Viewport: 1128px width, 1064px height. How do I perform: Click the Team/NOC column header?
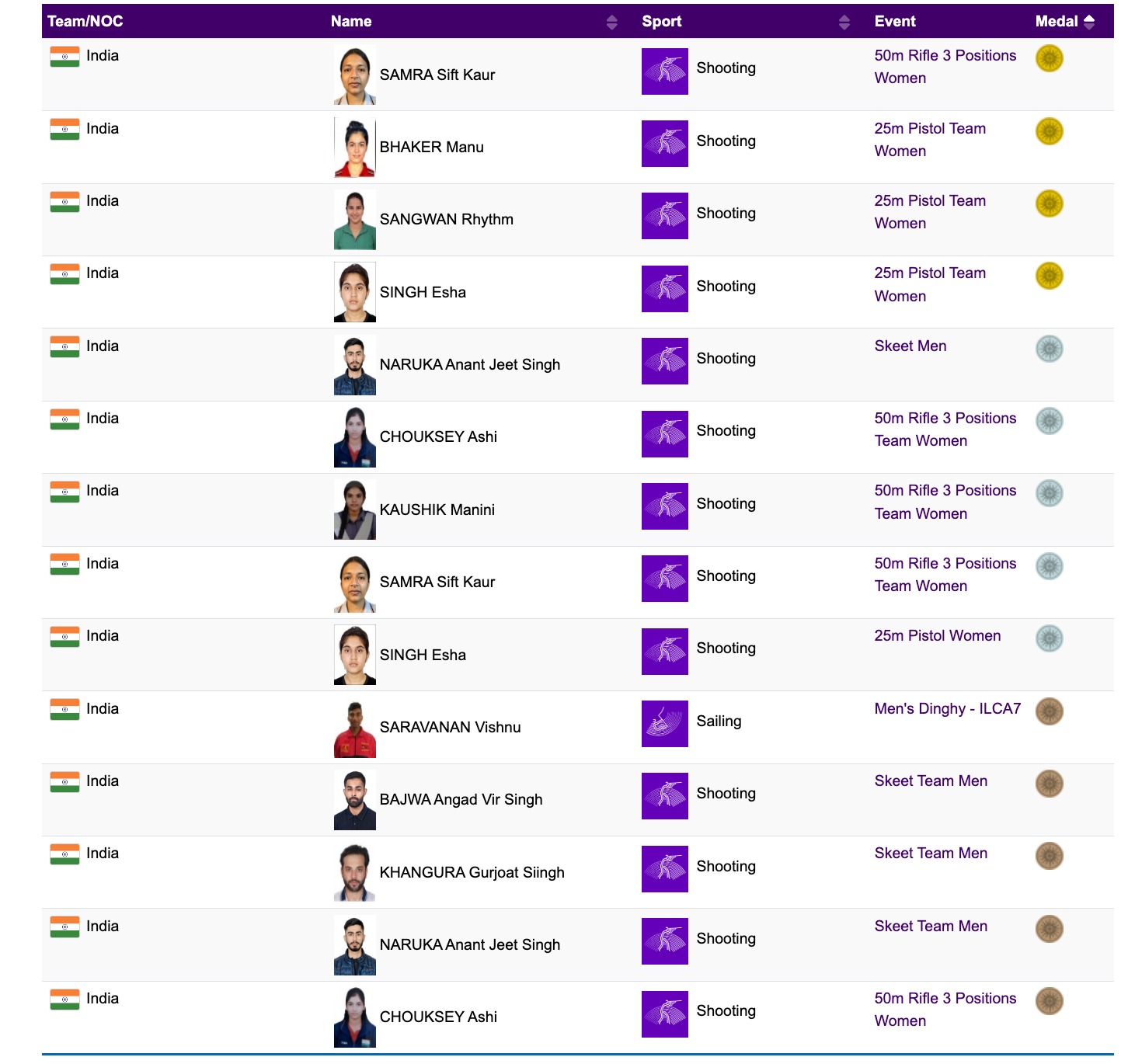pos(85,22)
